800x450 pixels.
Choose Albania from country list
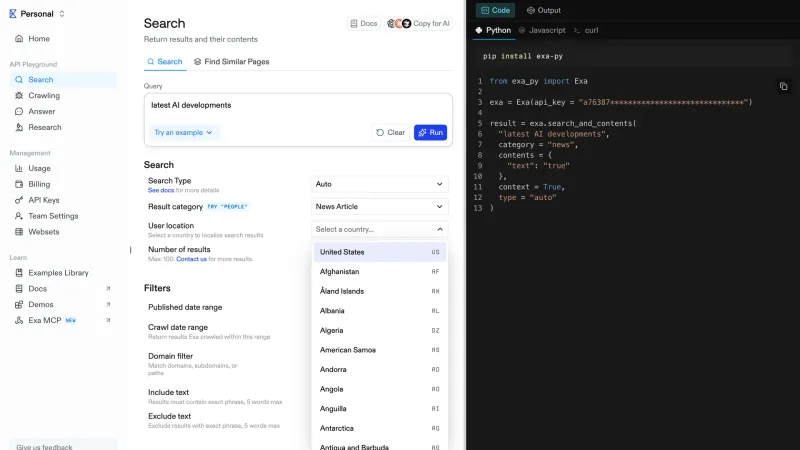click(380, 311)
